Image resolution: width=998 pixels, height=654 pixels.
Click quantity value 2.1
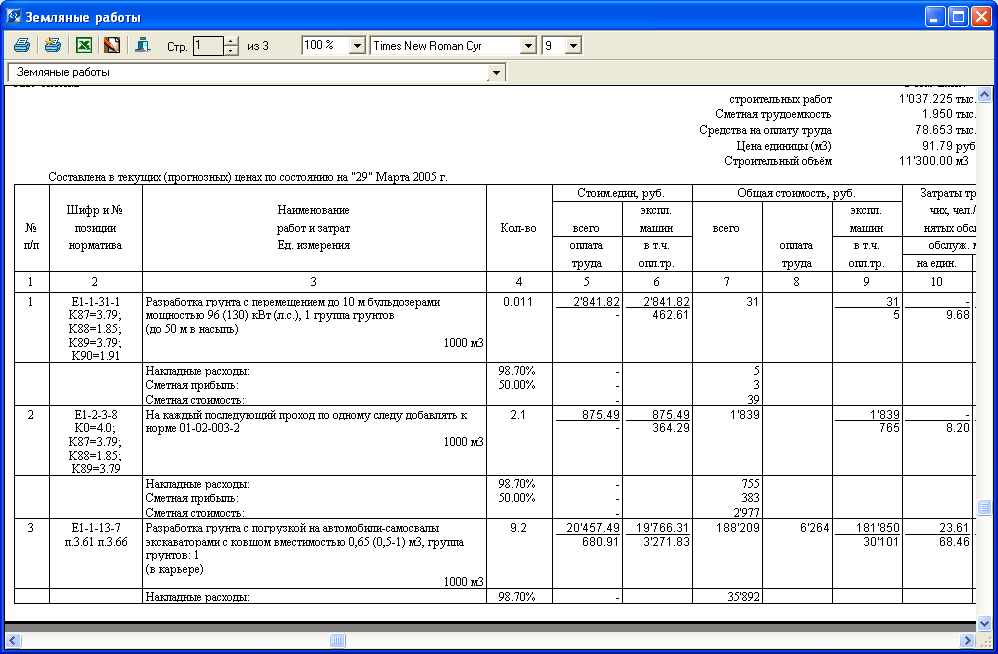(518, 415)
